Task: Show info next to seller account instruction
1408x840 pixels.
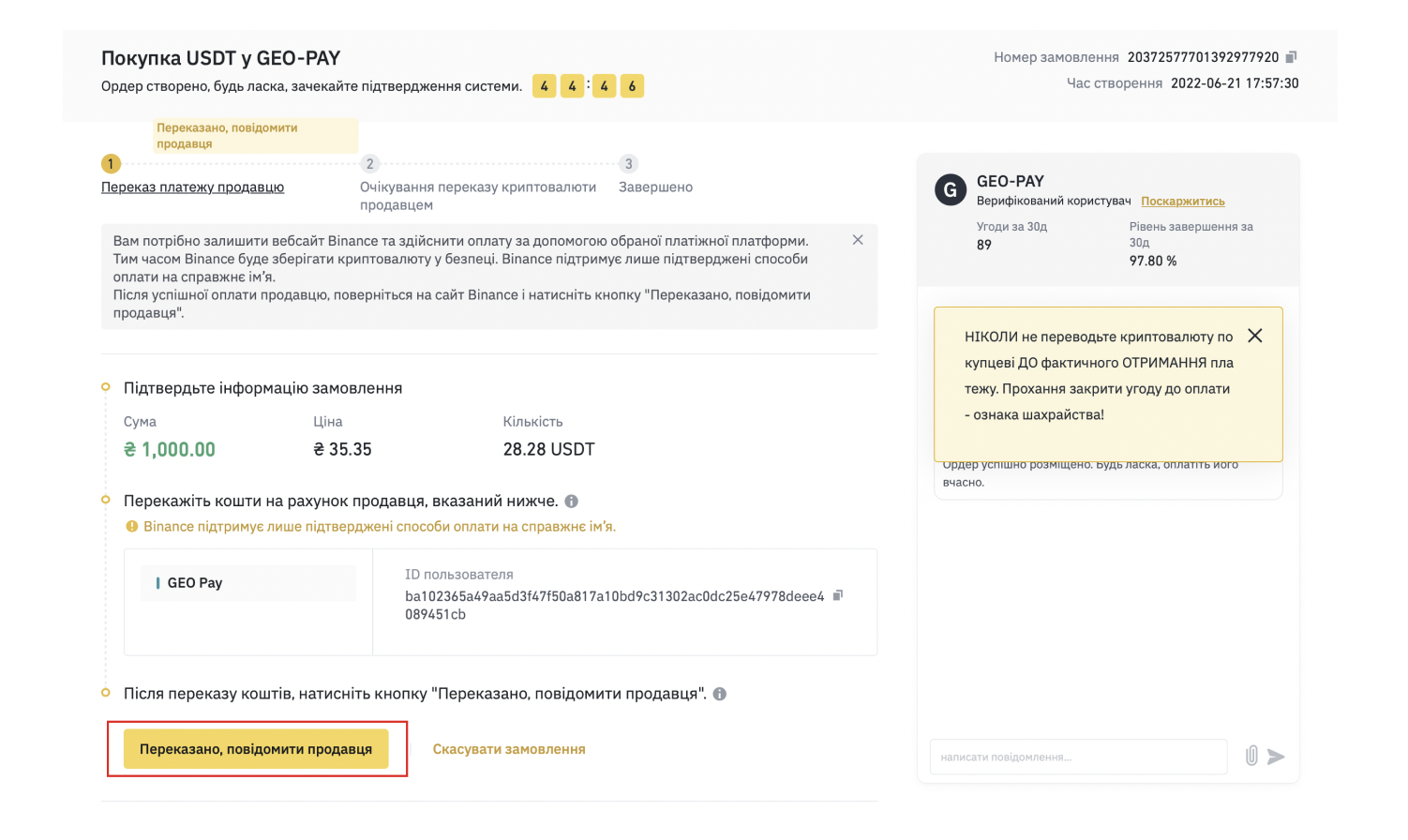Action: point(572,502)
